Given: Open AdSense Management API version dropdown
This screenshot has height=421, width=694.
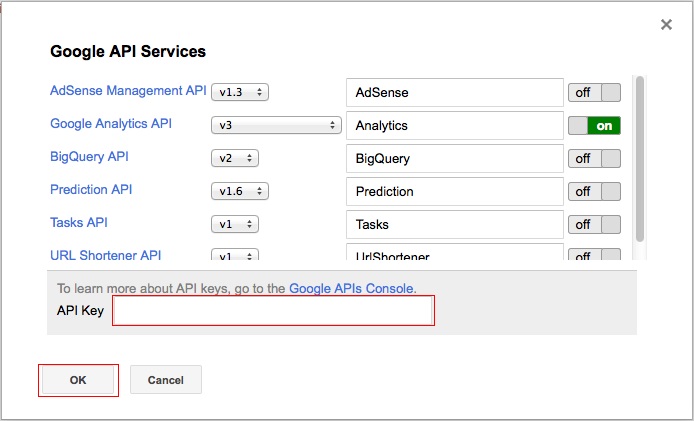Looking at the screenshot, I should coord(240,93).
